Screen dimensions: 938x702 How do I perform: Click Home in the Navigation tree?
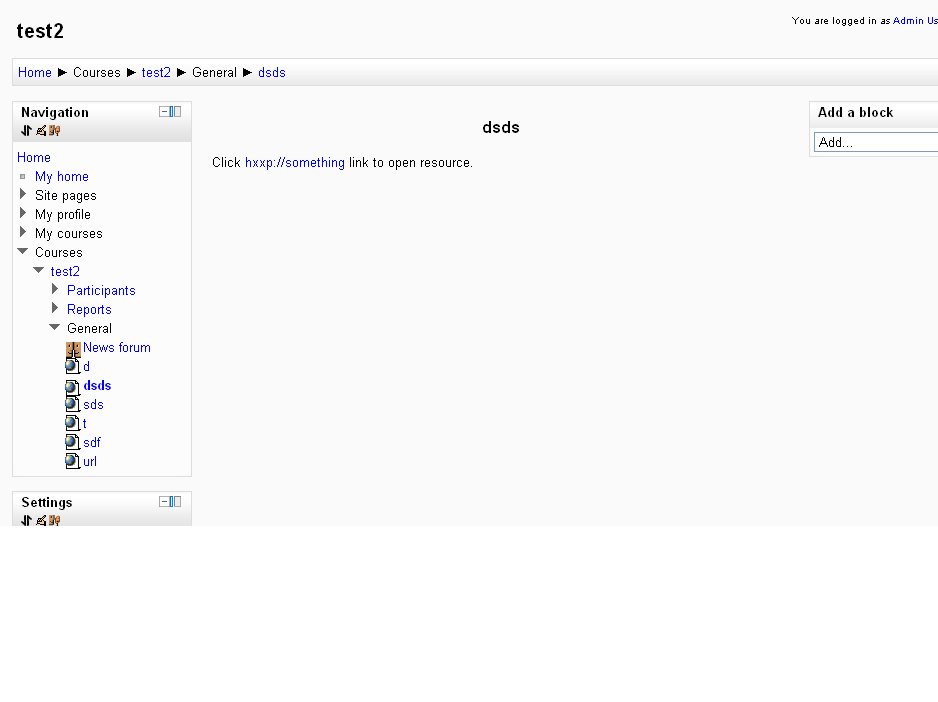tap(34, 157)
